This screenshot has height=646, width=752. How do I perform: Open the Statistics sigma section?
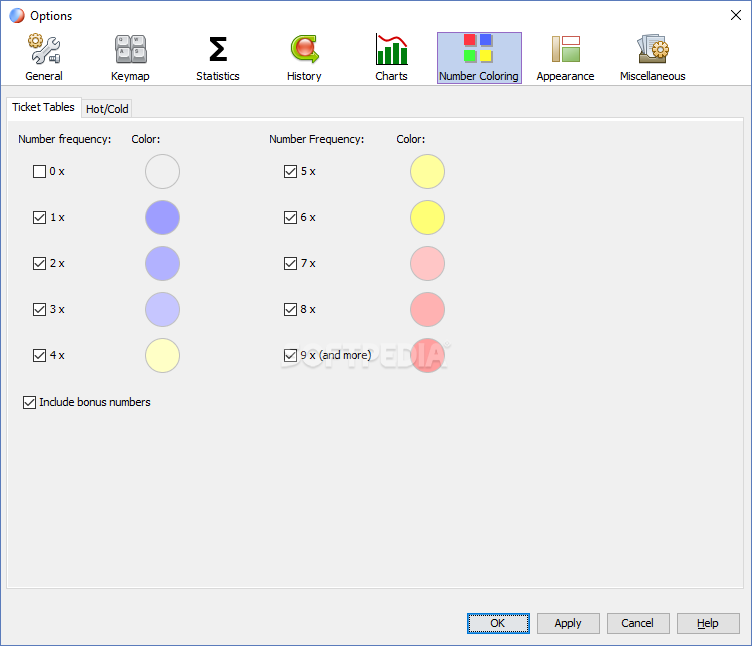point(217,58)
